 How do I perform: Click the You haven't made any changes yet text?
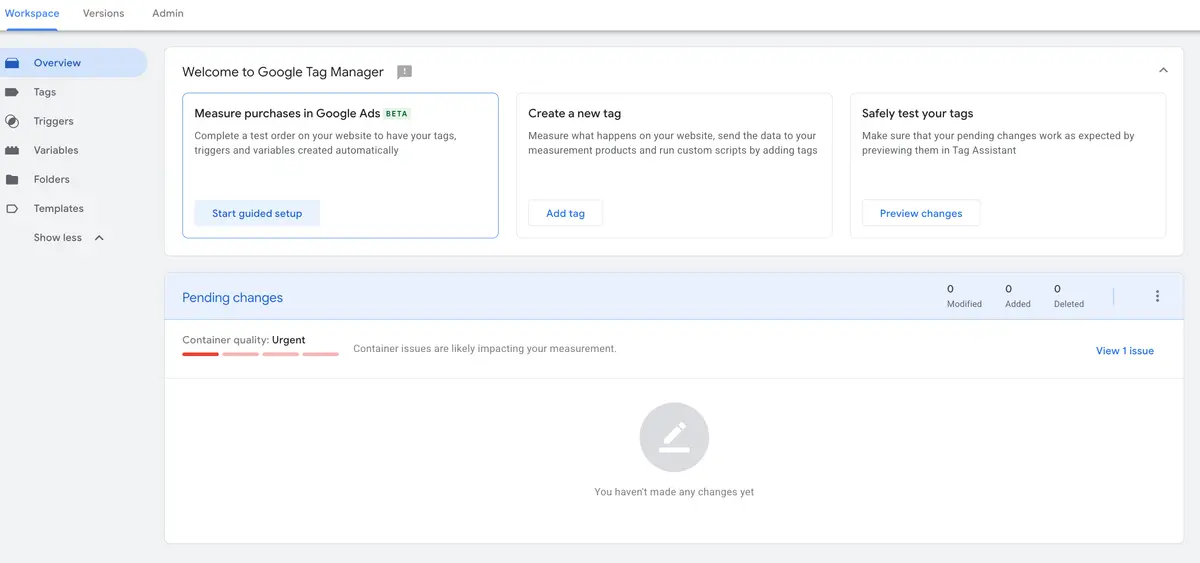pyautogui.click(x=674, y=492)
